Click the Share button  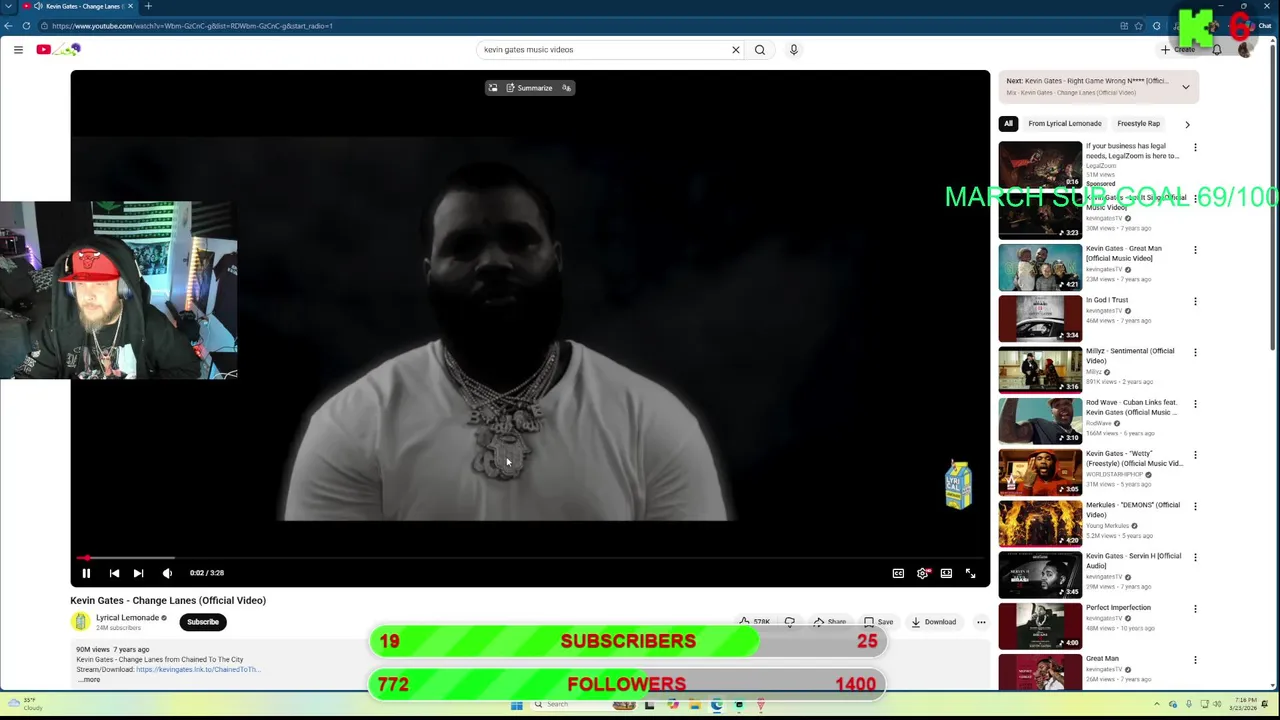(x=830, y=622)
